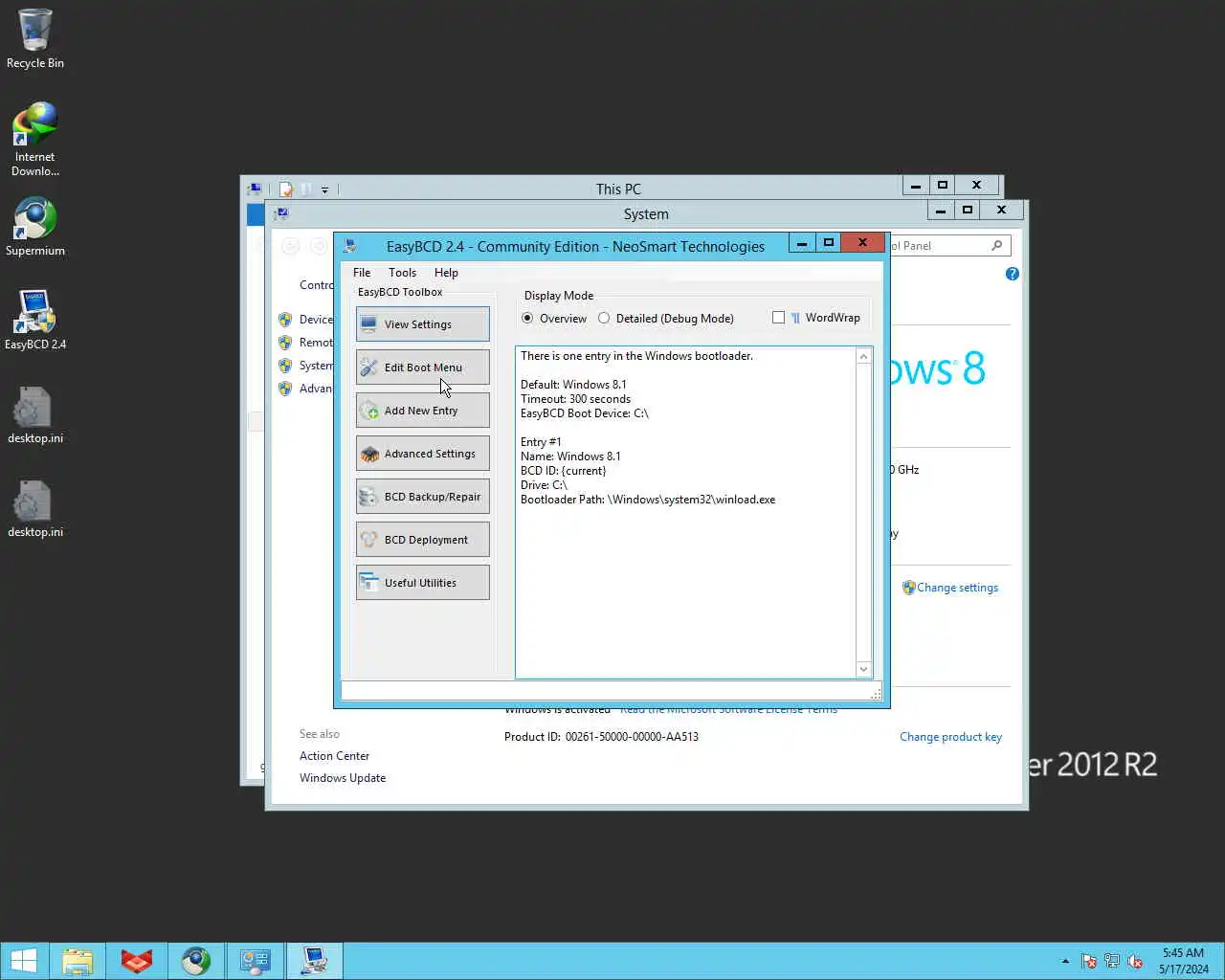Open the BCD Deployment section

point(422,540)
